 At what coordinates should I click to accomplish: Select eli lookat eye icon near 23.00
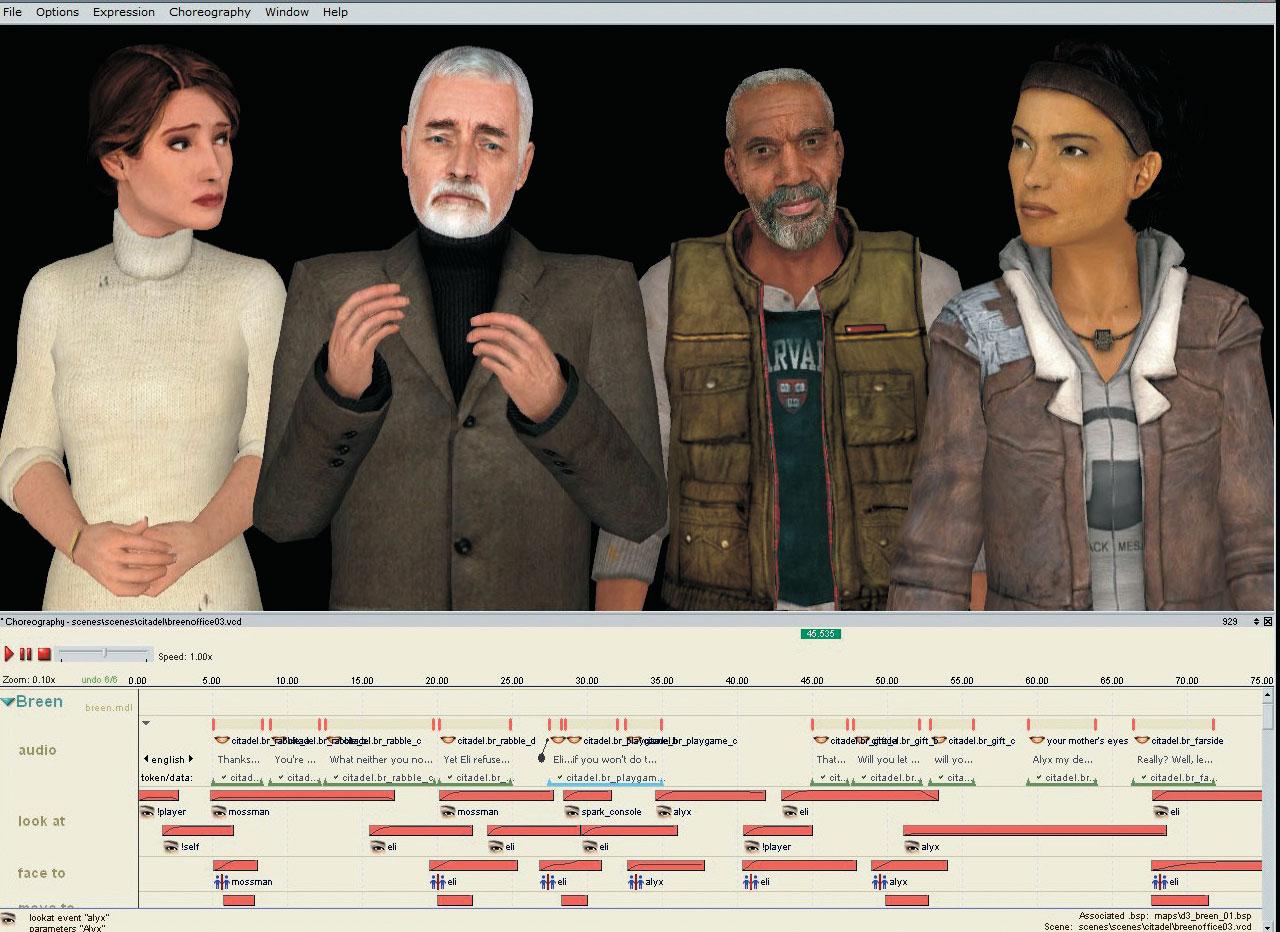click(495, 846)
